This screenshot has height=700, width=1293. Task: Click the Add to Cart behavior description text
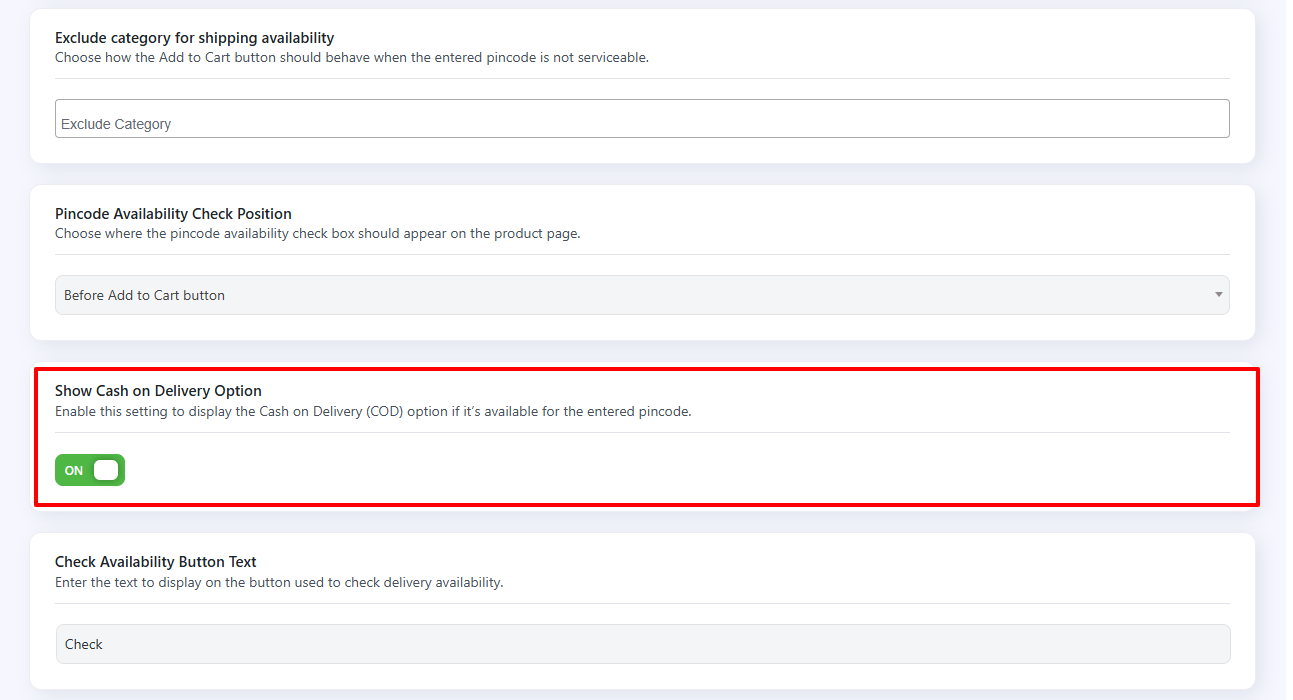coord(352,58)
